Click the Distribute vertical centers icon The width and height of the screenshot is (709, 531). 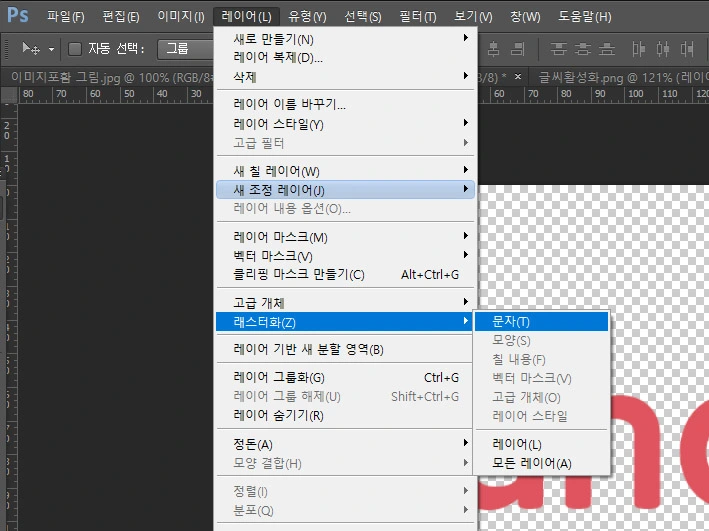tap(585, 48)
